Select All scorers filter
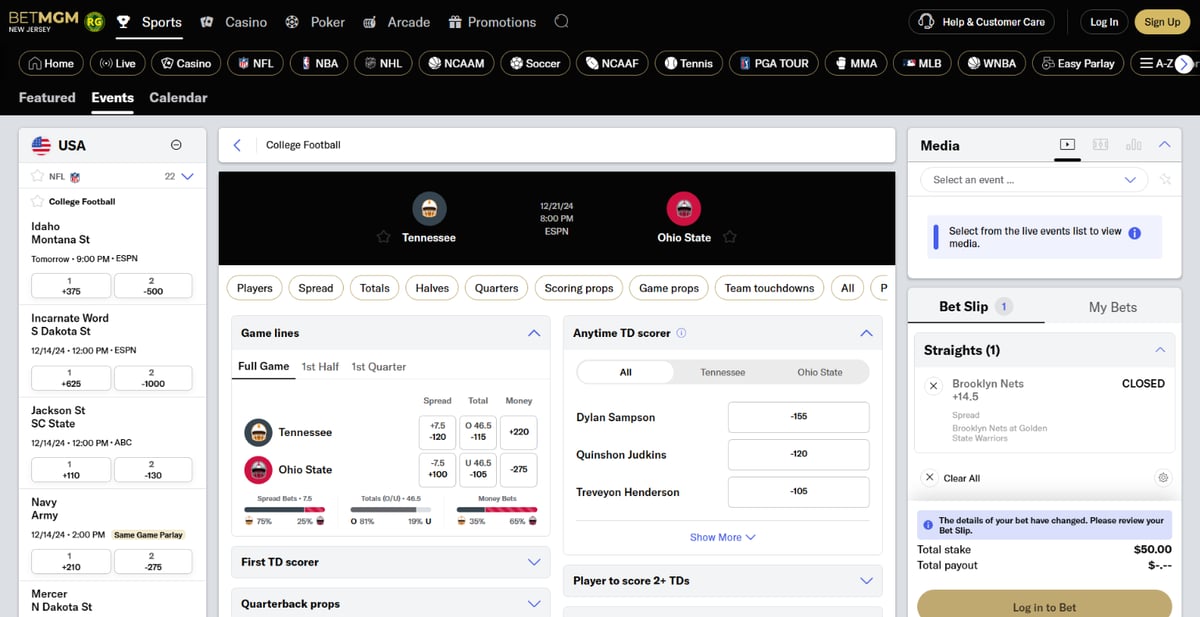Image resolution: width=1200 pixels, height=617 pixels. [x=626, y=372]
